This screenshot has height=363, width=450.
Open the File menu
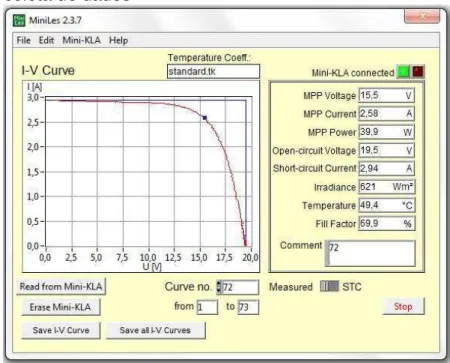pyautogui.click(x=24, y=41)
